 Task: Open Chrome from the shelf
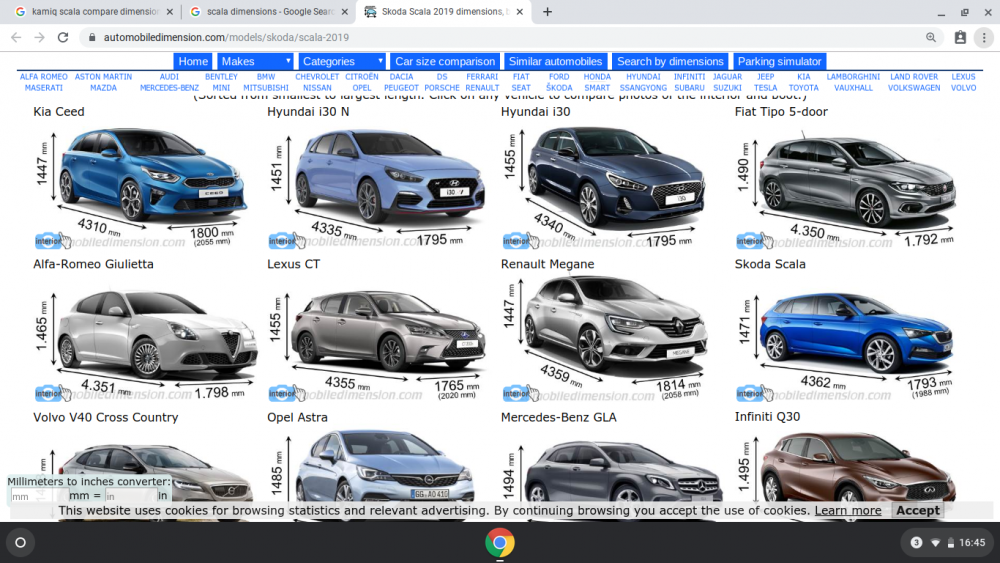(500, 543)
